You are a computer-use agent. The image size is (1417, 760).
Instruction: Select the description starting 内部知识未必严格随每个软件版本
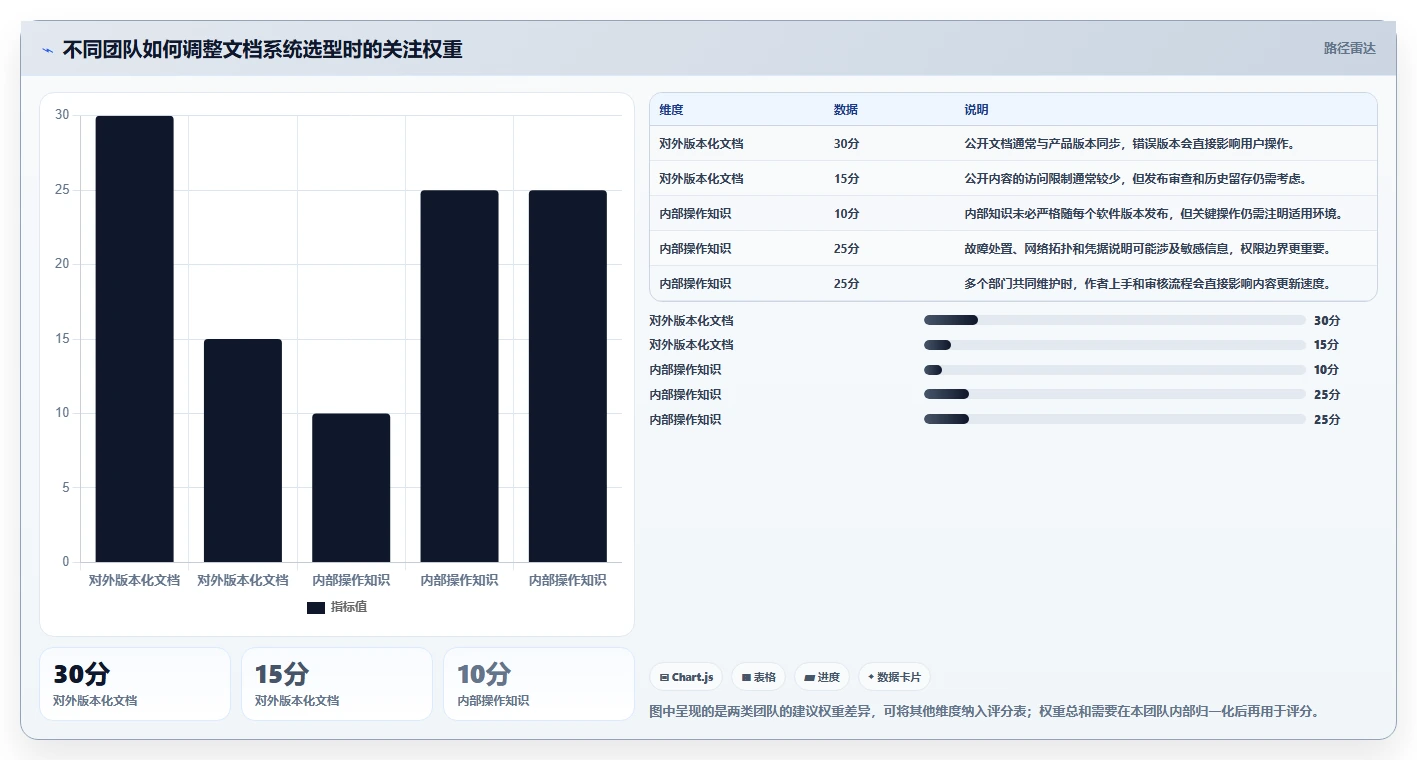[1154, 214]
